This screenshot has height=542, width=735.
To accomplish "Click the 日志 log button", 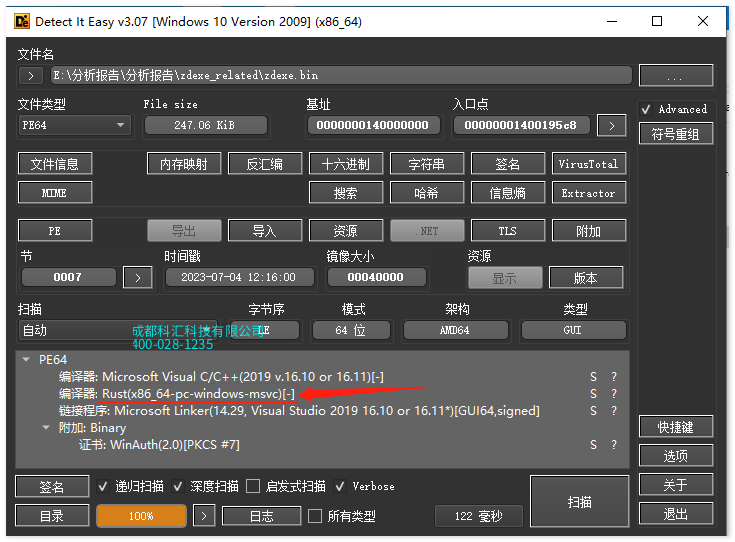I will [x=262, y=516].
